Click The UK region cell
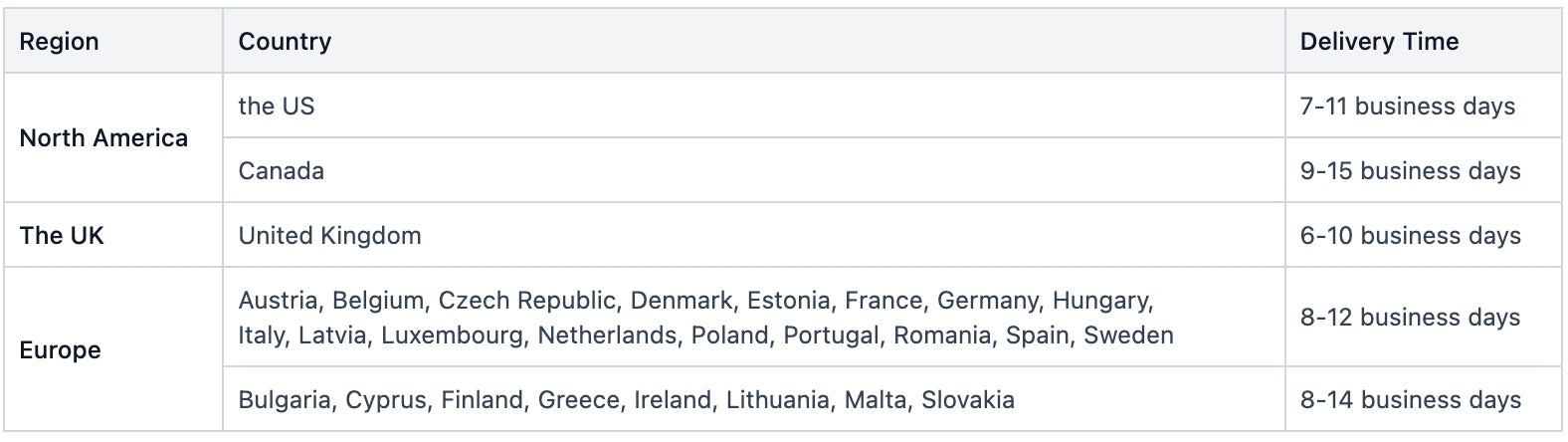This screenshot has width=1568, height=442. 62,236
